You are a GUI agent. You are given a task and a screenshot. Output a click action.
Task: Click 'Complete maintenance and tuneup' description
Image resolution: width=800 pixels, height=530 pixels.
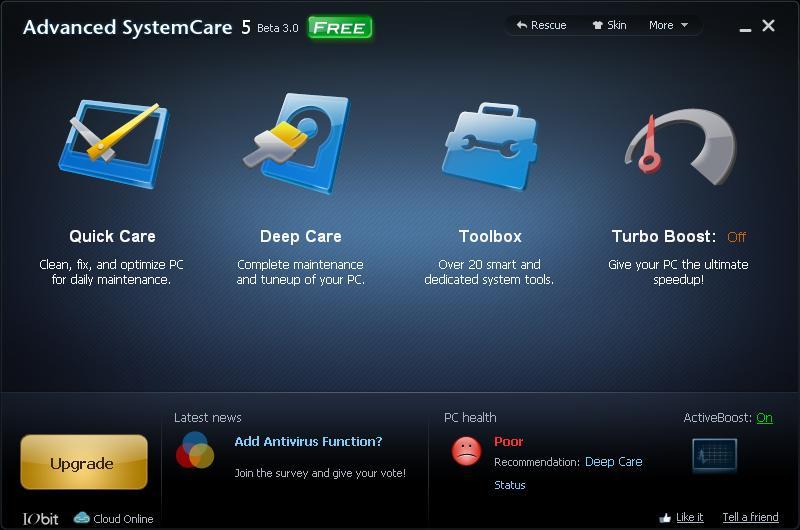pyautogui.click(x=300, y=272)
